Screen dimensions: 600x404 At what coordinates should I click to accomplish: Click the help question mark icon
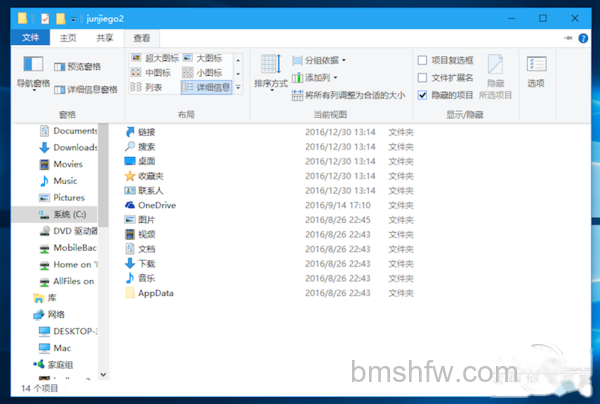point(583,38)
